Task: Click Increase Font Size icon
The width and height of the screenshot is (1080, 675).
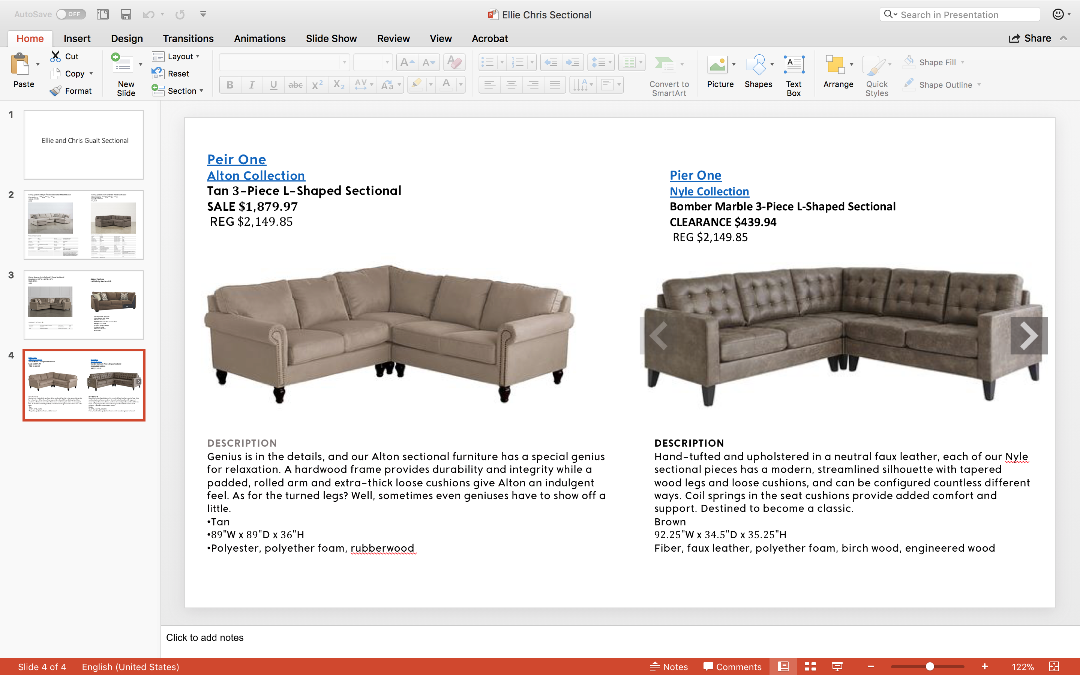Action: click(408, 62)
